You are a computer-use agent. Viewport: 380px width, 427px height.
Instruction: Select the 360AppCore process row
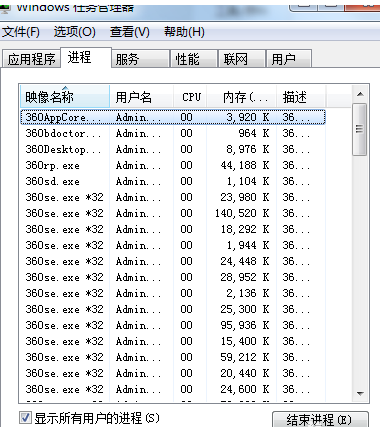tap(173, 117)
